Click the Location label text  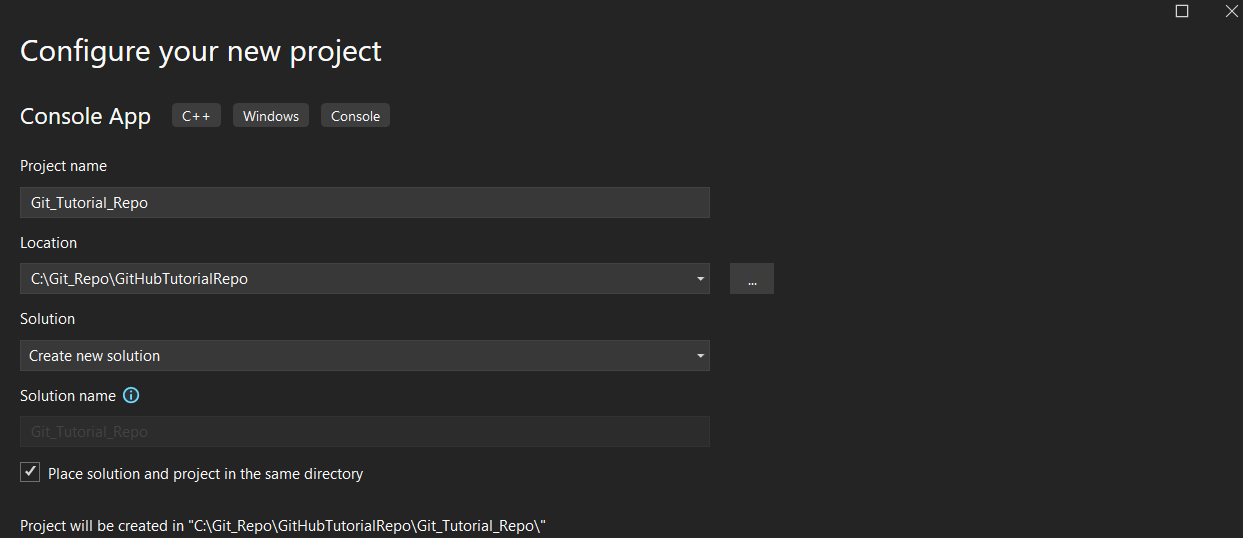pos(48,242)
